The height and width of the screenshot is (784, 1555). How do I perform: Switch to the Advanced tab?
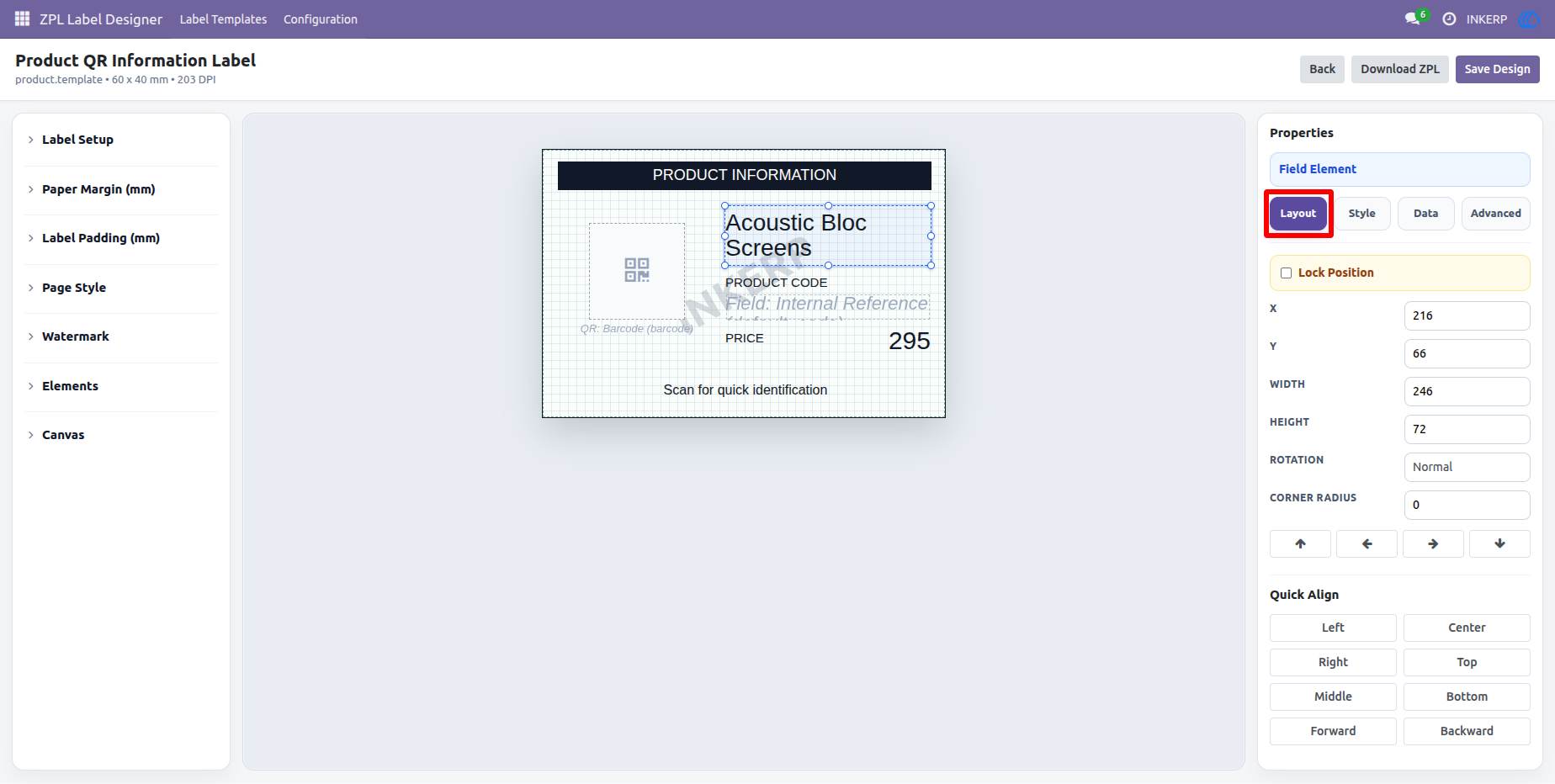1495,214
